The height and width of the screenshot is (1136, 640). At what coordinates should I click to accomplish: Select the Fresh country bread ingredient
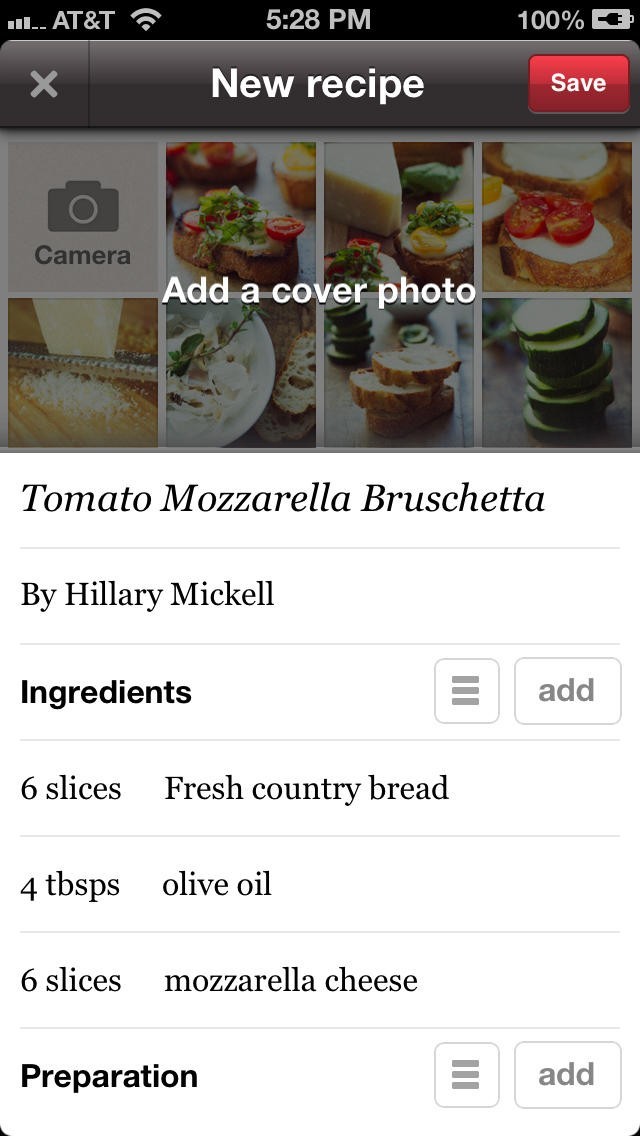coord(306,789)
